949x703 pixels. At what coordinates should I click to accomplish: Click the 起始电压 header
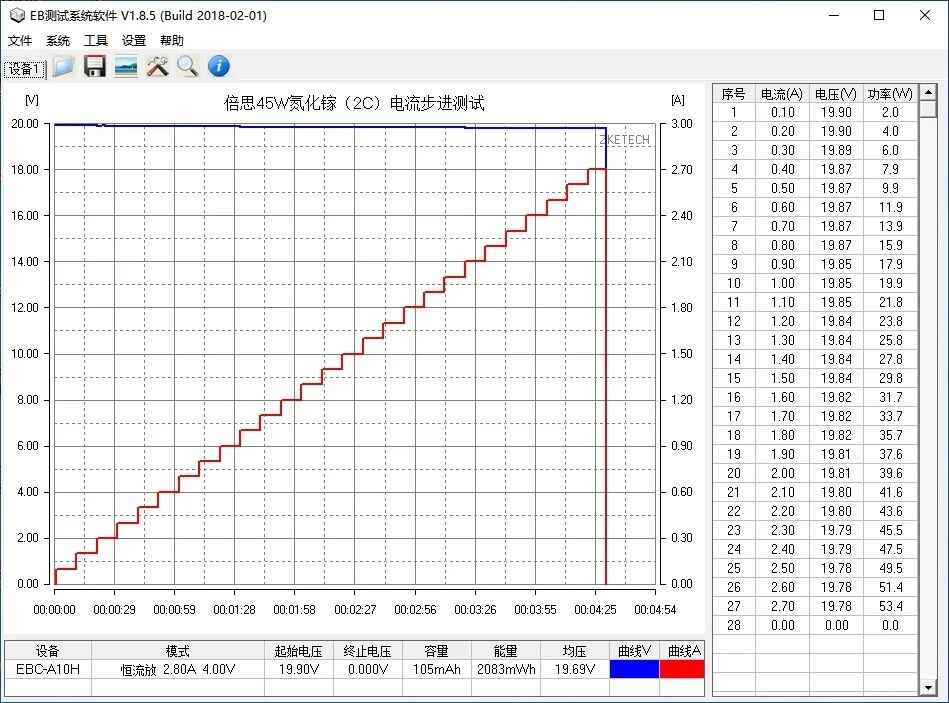[x=298, y=651]
